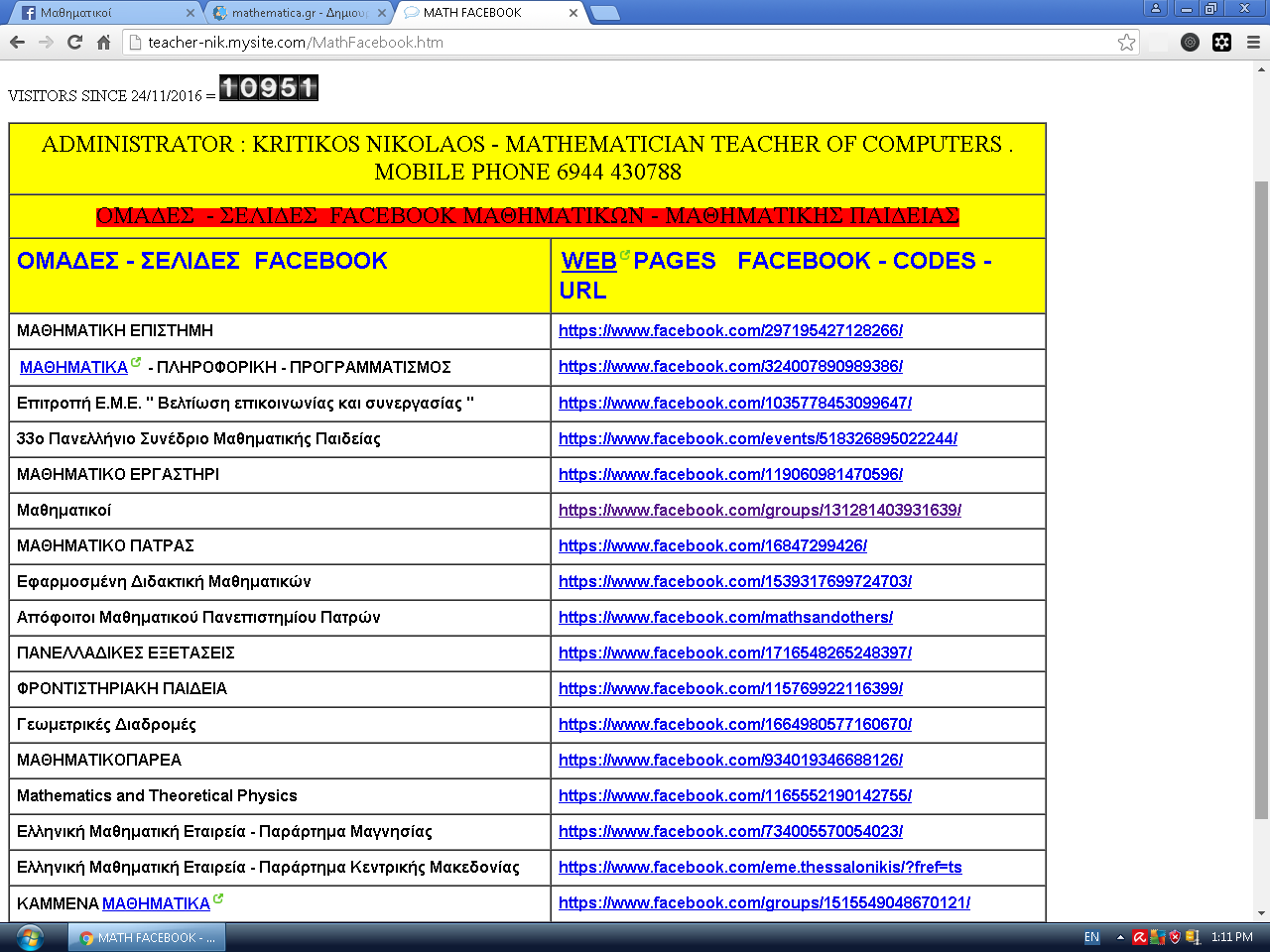Open Facebook link 115769922116399
The image size is (1270, 952).
pyautogui.click(x=731, y=688)
